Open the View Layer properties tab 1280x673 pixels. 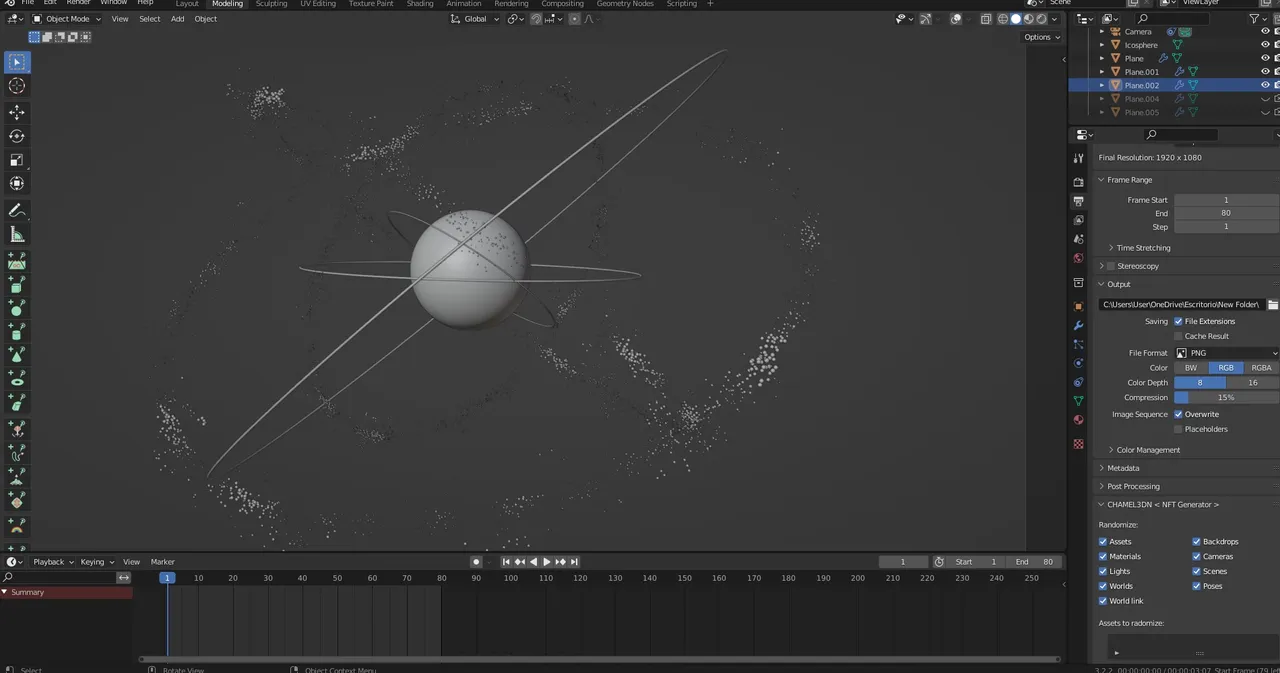pyautogui.click(x=1078, y=220)
